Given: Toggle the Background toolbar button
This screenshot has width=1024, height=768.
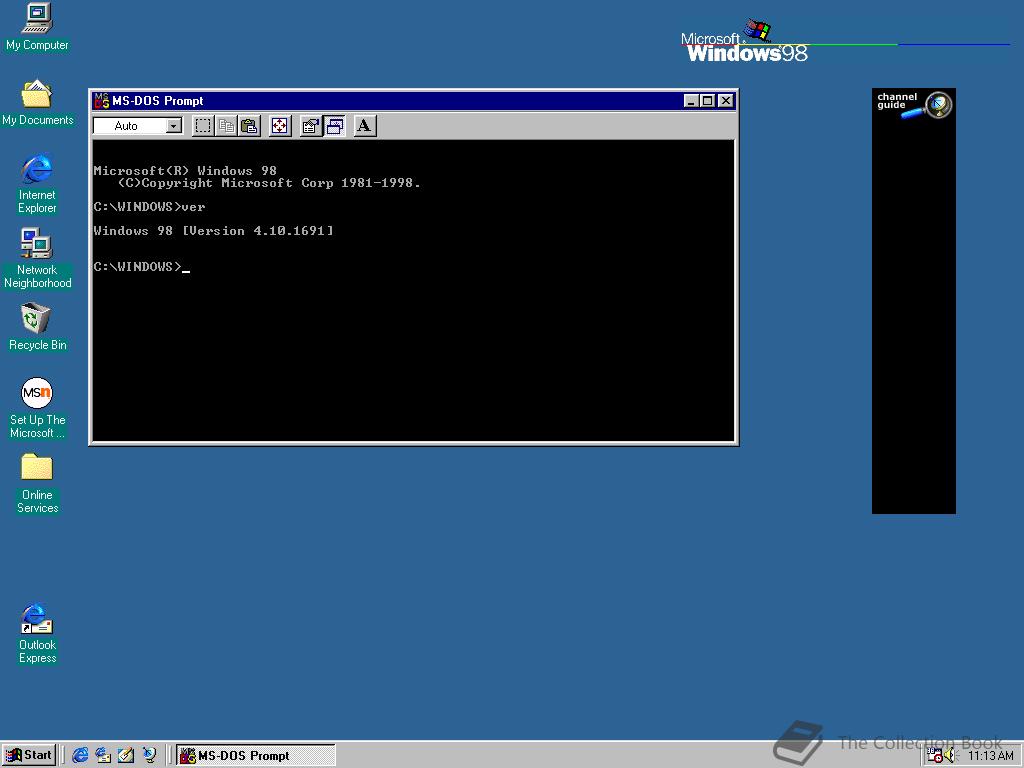Looking at the screenshot, I should [x=334, y=125].
